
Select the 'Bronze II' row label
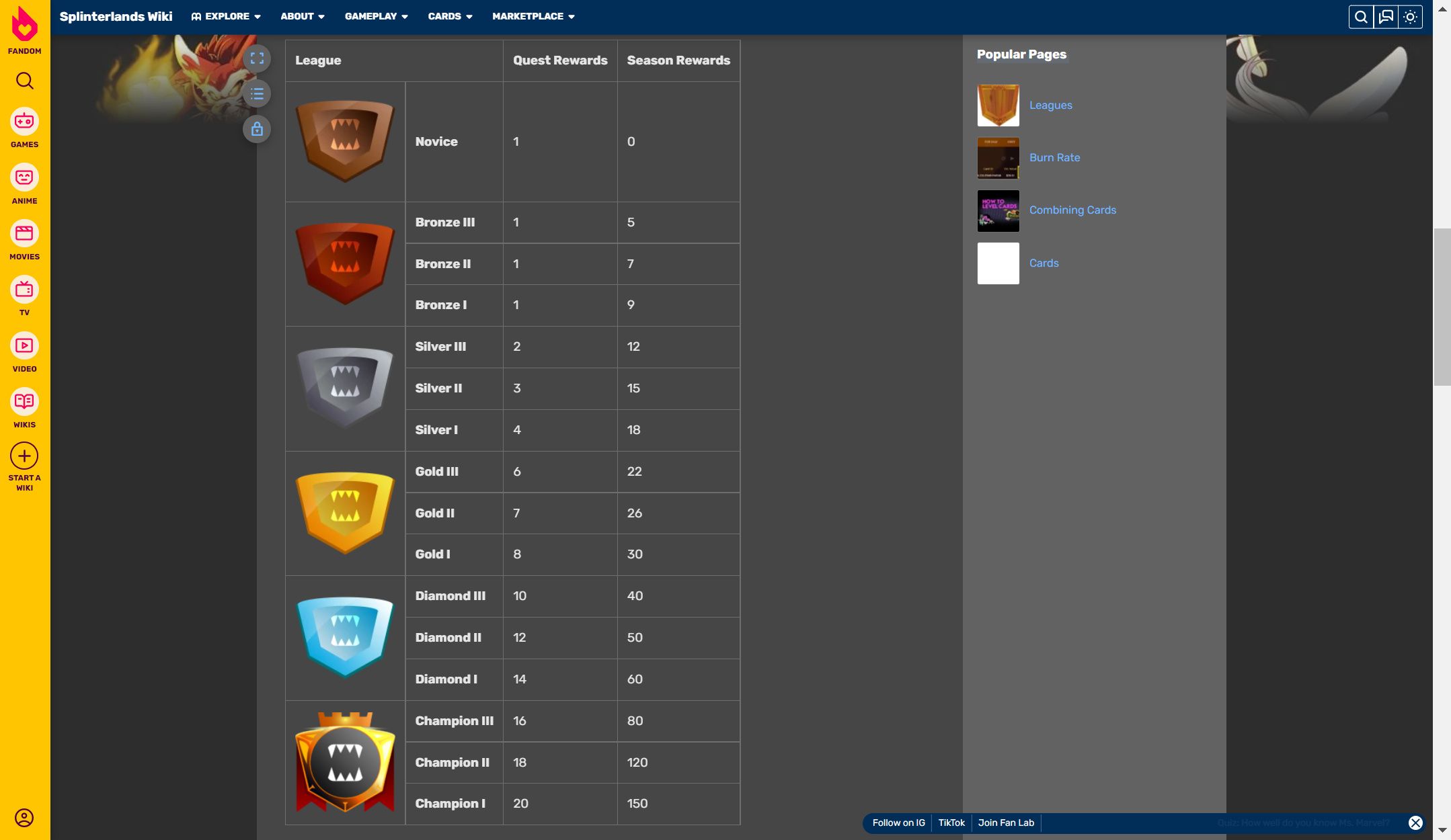click(x=442, y=264)
